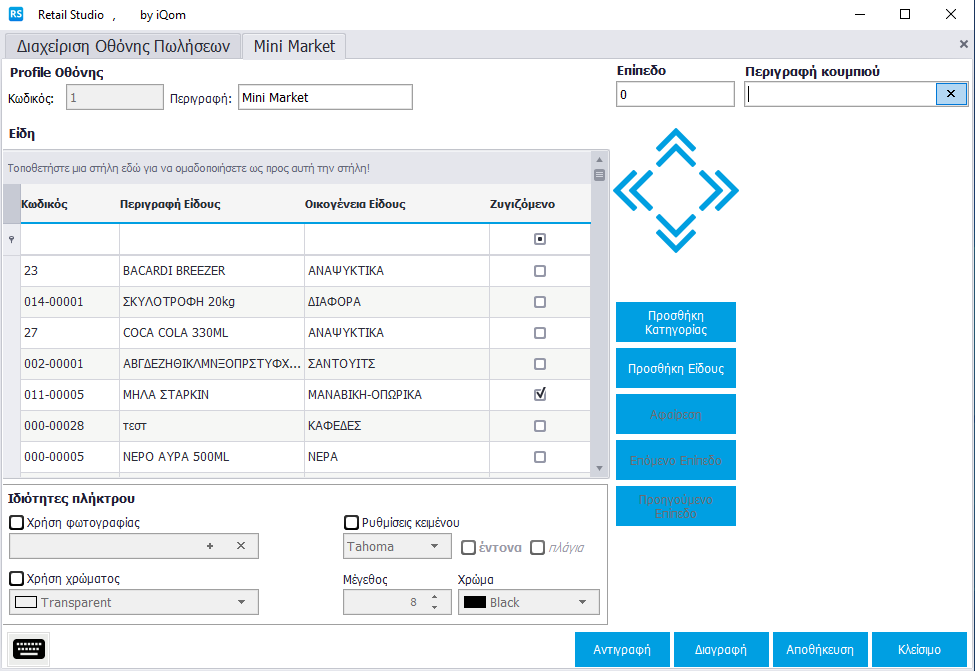
Task: Clear the photo with the X icon
Action: tap(240, 546)
